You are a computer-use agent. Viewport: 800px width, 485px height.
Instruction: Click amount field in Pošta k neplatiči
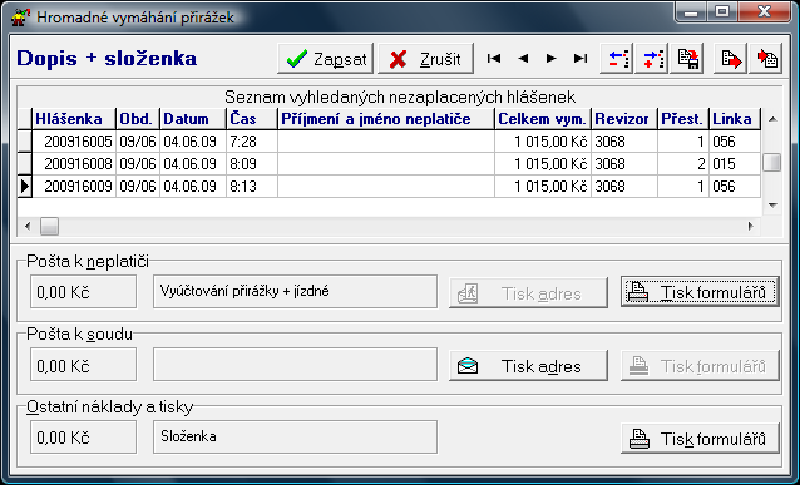pos(84,292)
